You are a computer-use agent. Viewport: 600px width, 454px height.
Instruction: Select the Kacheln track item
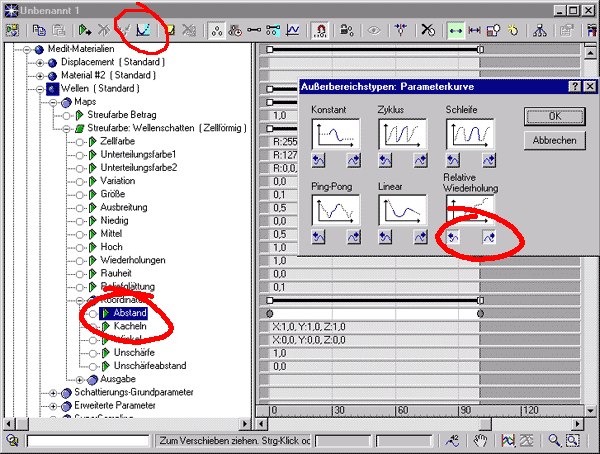coord(131,326)
